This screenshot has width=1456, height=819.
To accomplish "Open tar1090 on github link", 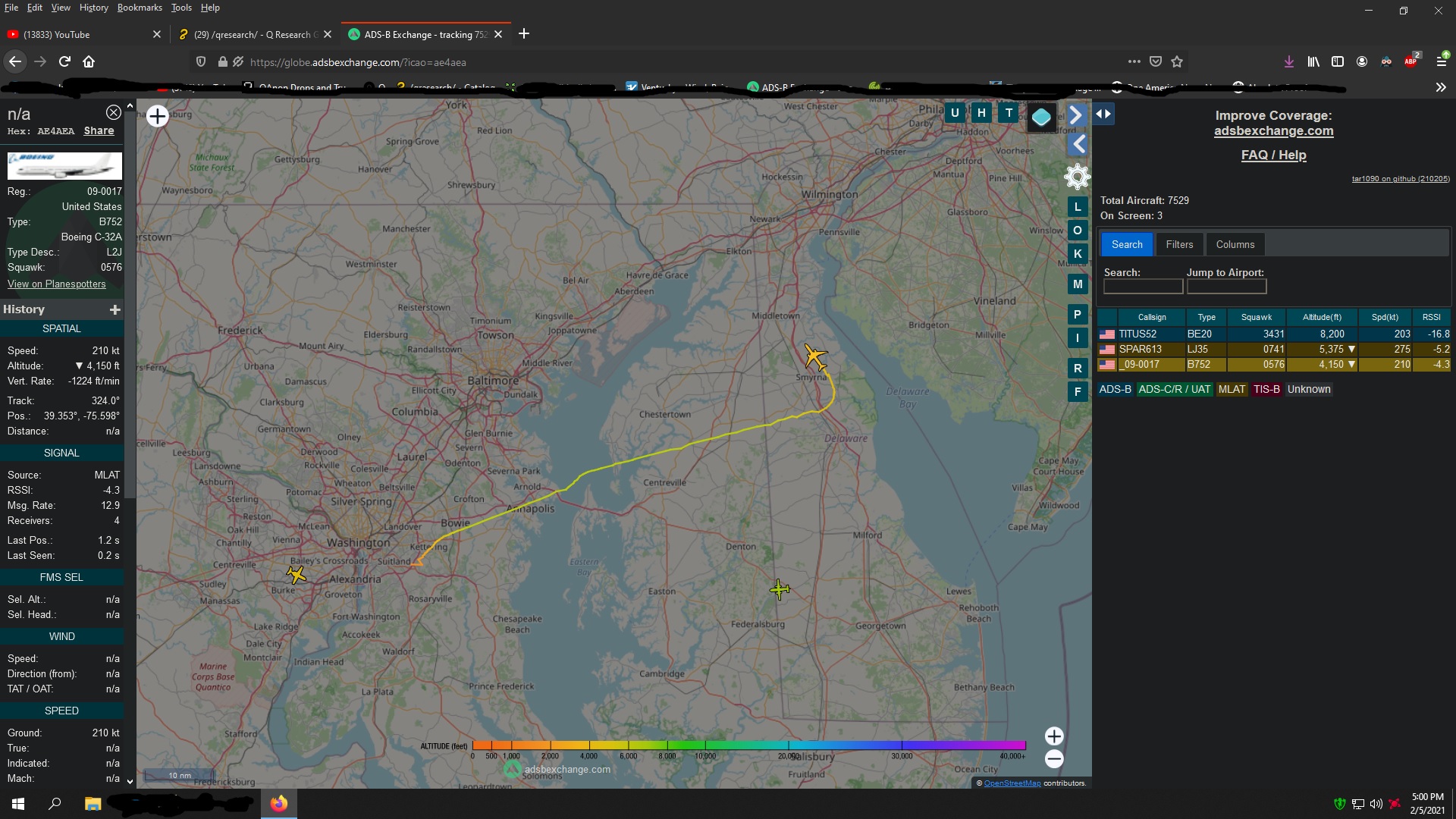I will (x=1400, y=179).
